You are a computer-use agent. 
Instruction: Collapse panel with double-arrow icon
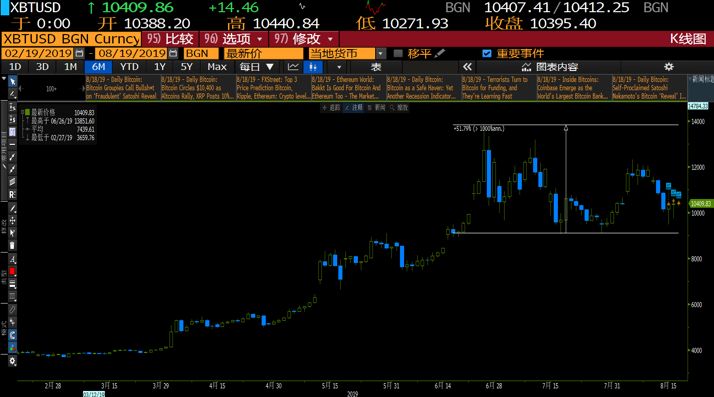(467, 67)
